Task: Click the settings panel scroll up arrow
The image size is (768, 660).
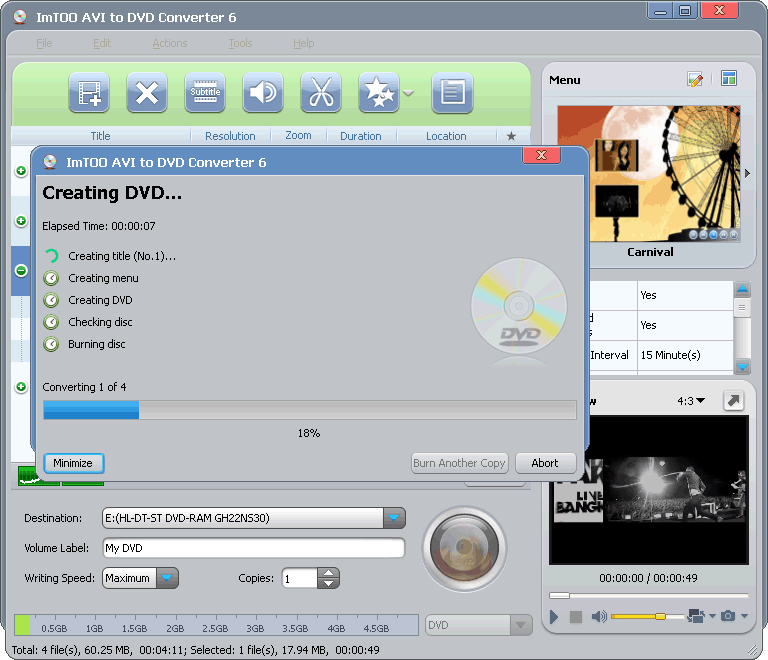Action: [743, 289]
